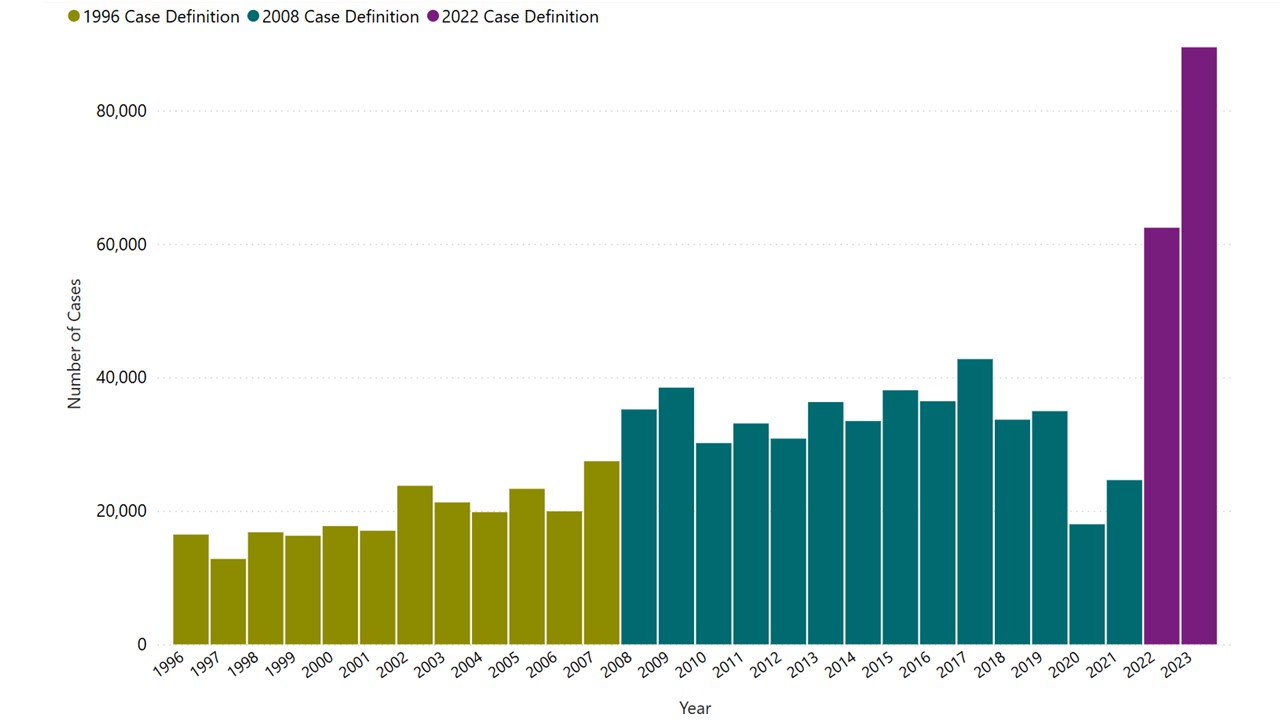Toggle the 2022 Case Definition legend label
The image size is (1280, 720).
(x=520, y=17)
